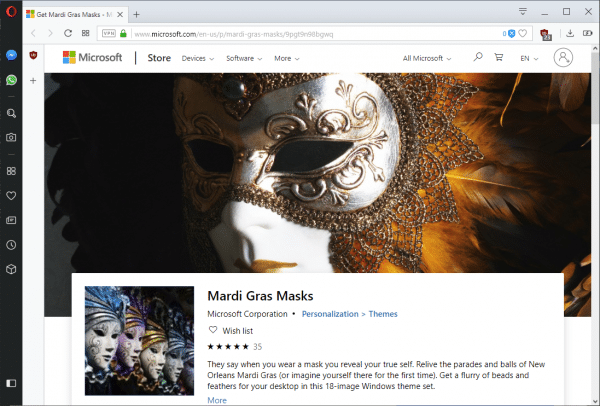Viewport: 600px width, 406px height.
Task: Open a new tab with plus button
Action: (x=137, y=15)
